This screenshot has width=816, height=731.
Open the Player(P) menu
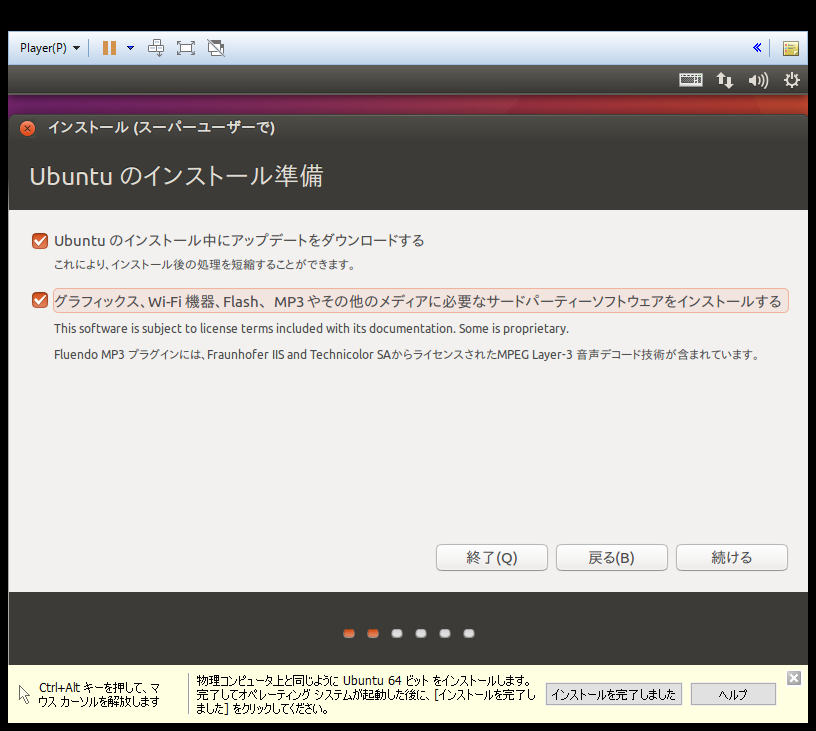pos(49,48)
